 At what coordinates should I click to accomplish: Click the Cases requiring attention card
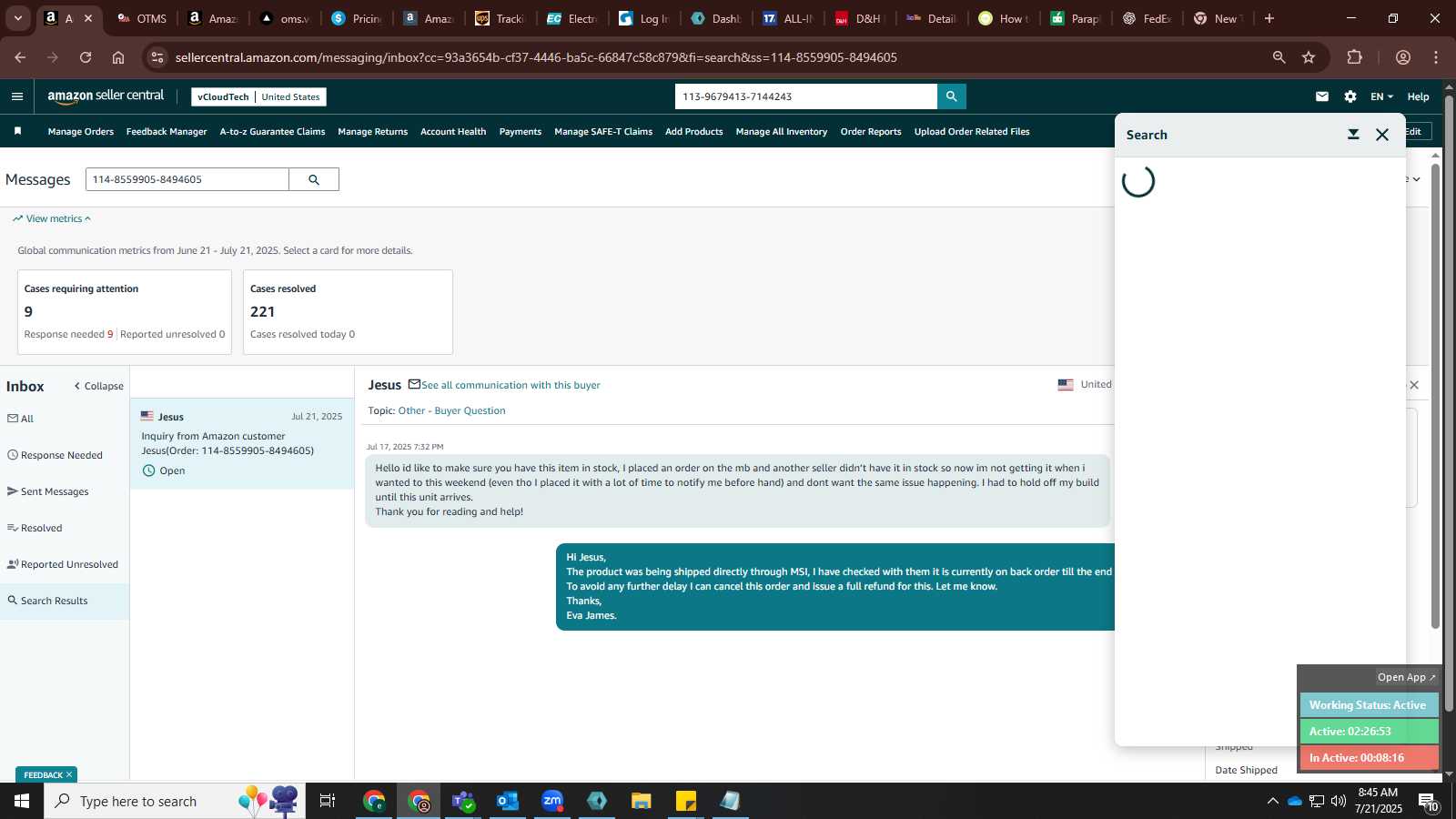tap(125, 312)
